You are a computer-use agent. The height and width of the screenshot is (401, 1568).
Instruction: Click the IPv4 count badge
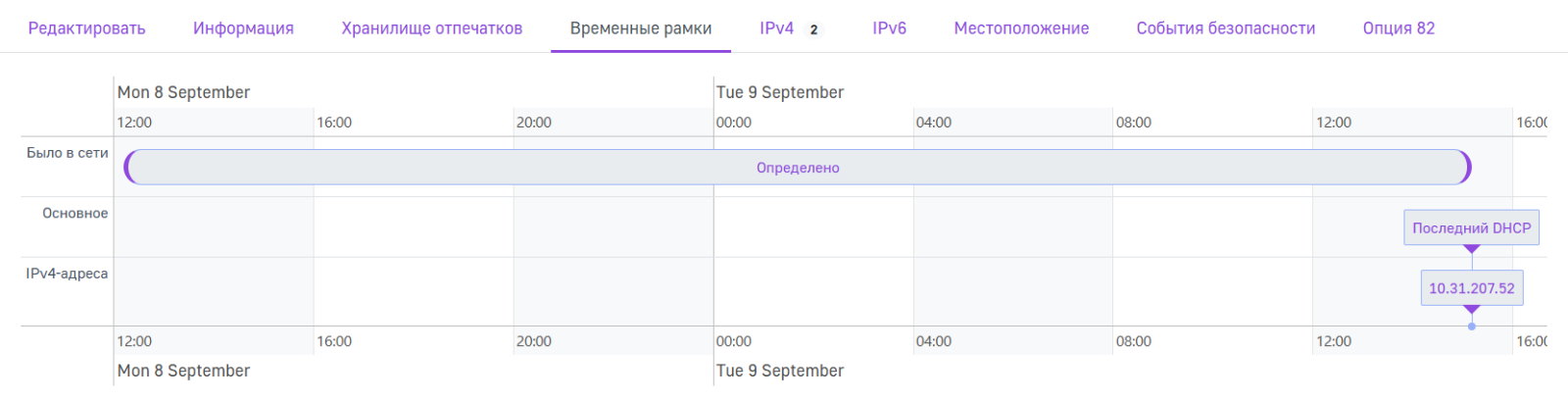click(x=813, y=29)
